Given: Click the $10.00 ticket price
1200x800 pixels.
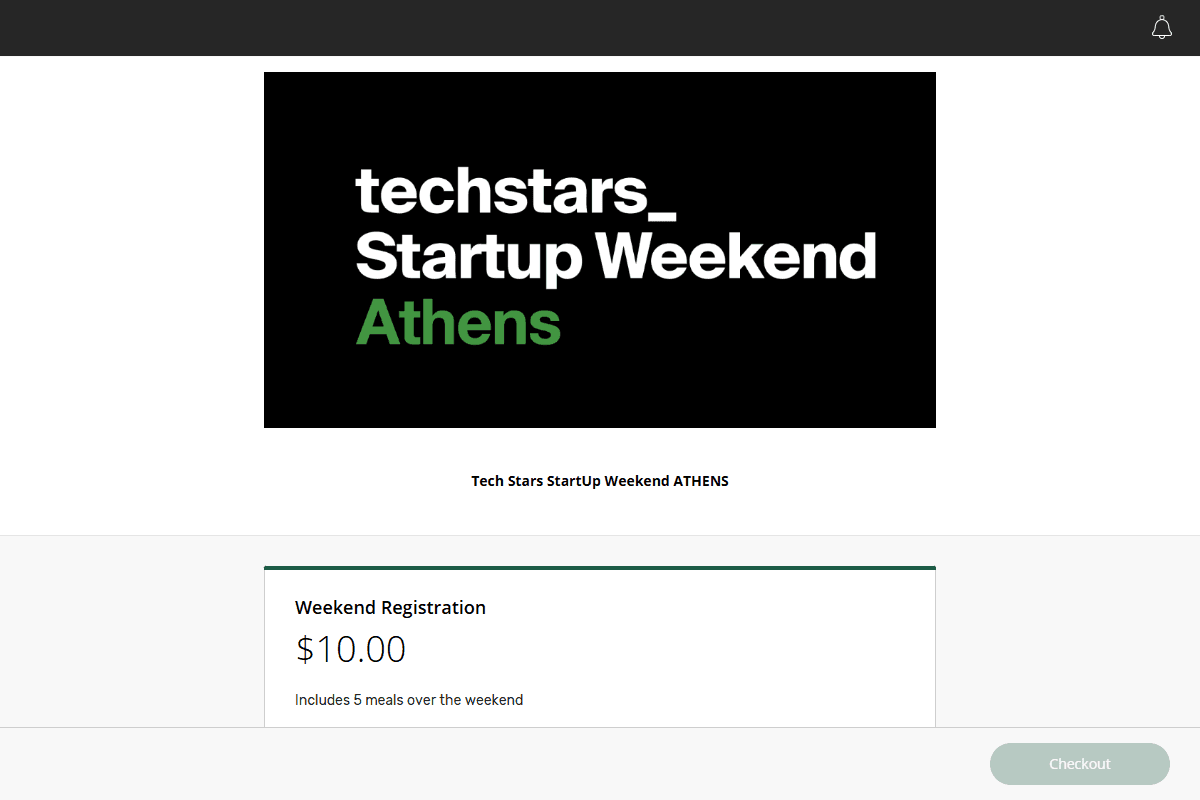Looking at the screenshot, I should pos(350,649).
